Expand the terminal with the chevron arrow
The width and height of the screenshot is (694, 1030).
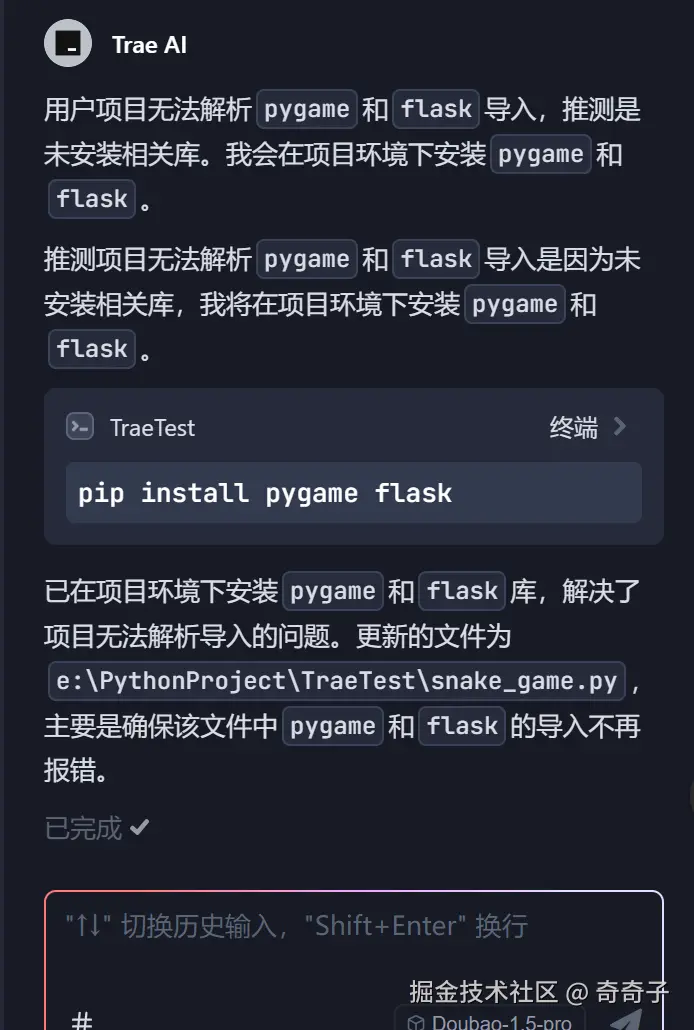[620, 427]
